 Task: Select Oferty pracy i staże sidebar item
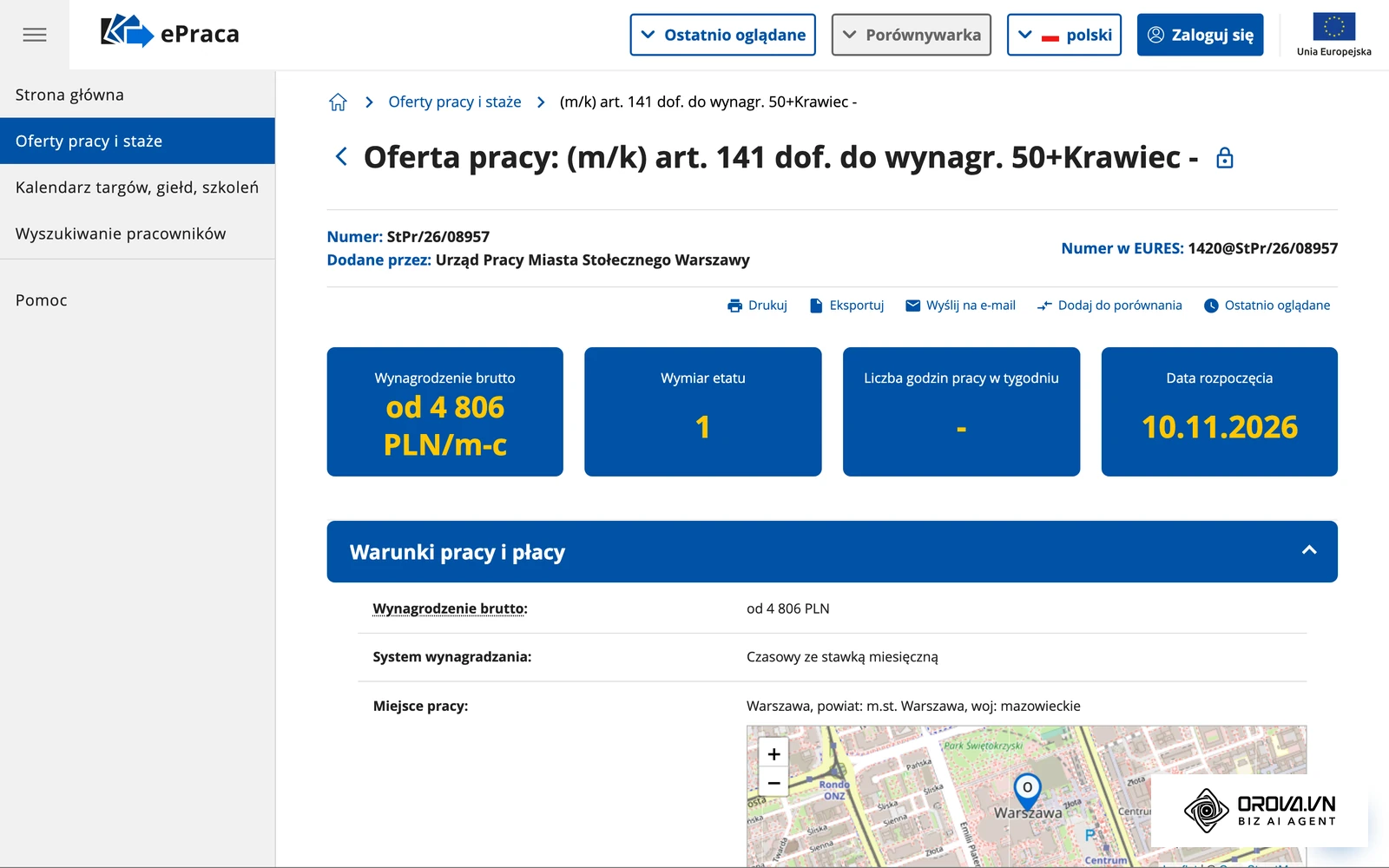tap(137, 141)
